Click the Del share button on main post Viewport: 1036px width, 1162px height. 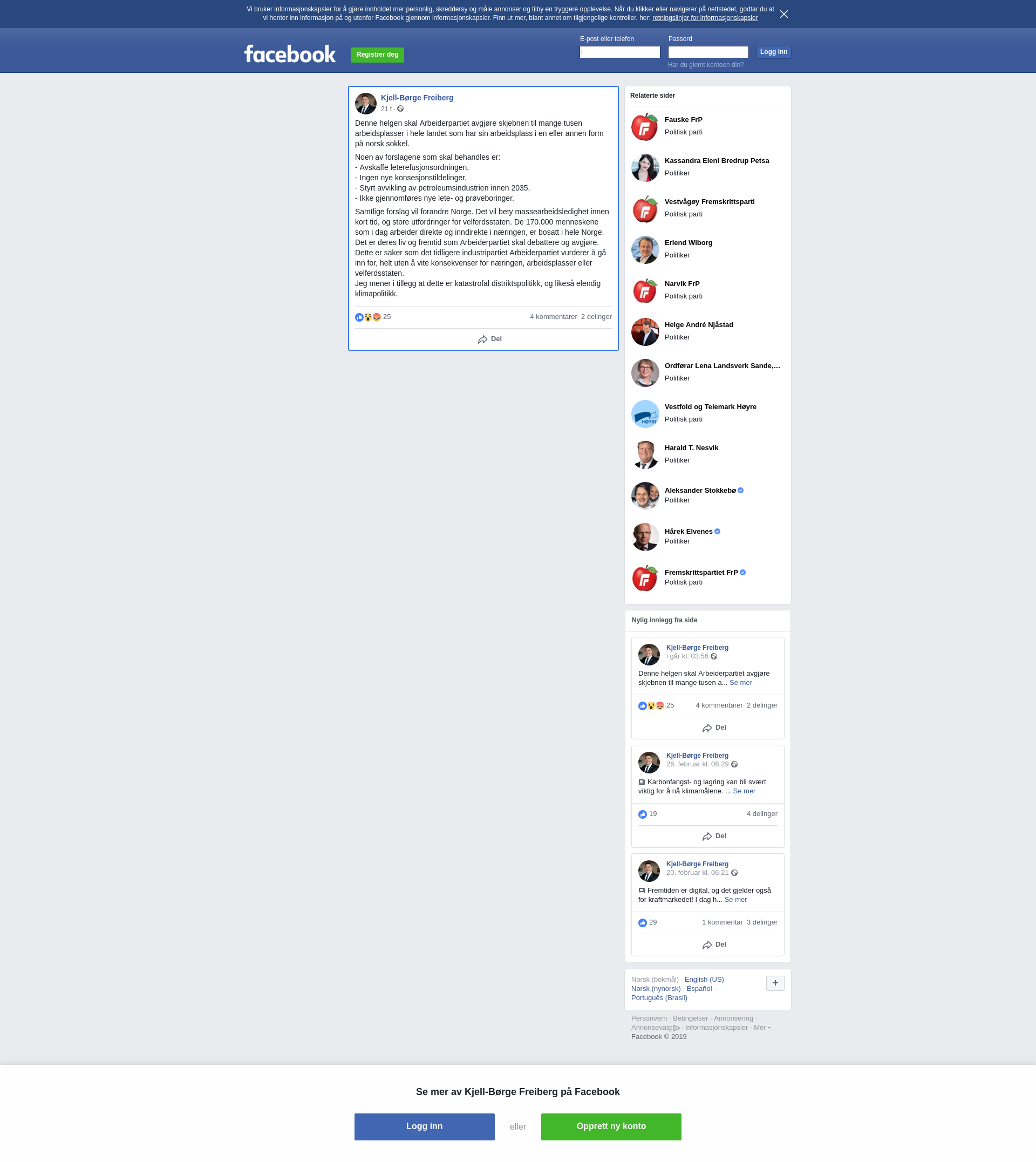click(489, 339)
